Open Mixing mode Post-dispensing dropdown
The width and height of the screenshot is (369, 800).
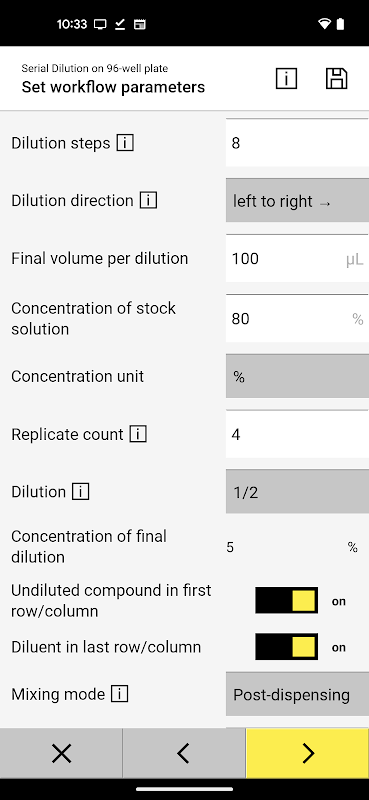pos(298,694)
